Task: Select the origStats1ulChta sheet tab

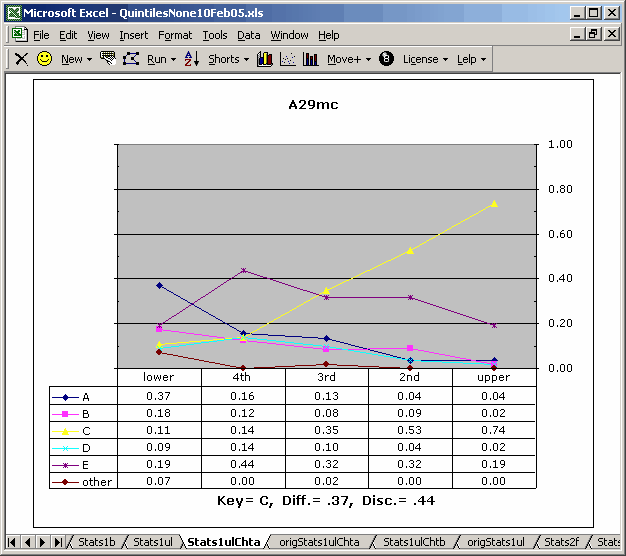Action: 320,542
